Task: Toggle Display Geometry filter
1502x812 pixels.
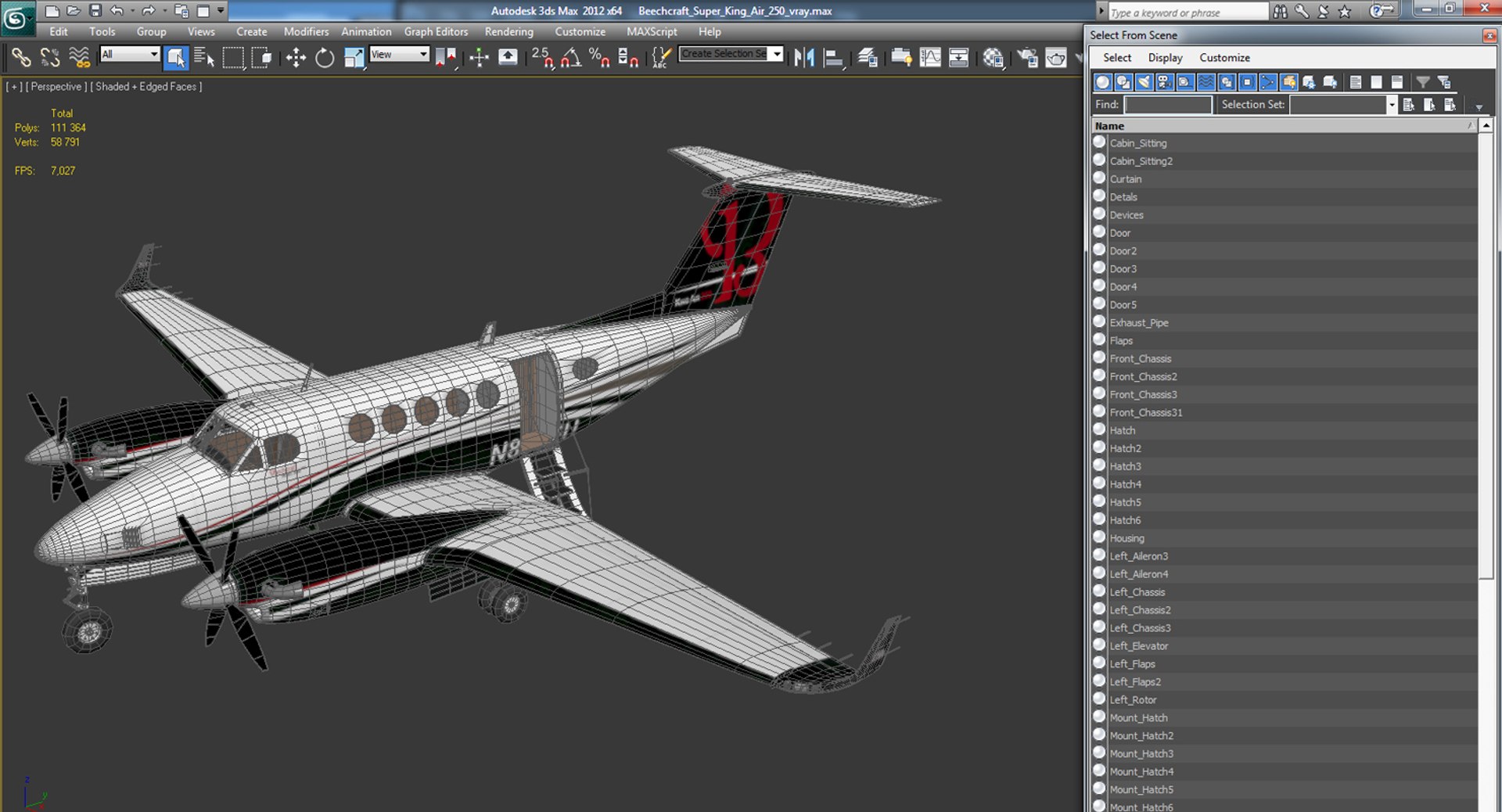Action: click(x=1103, y=82)
